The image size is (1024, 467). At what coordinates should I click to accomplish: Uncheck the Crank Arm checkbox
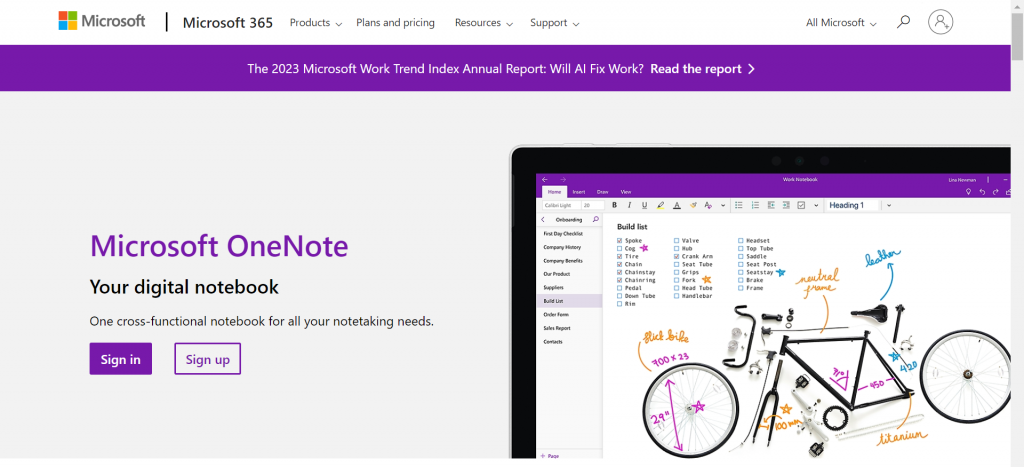[x=677, y=257]
